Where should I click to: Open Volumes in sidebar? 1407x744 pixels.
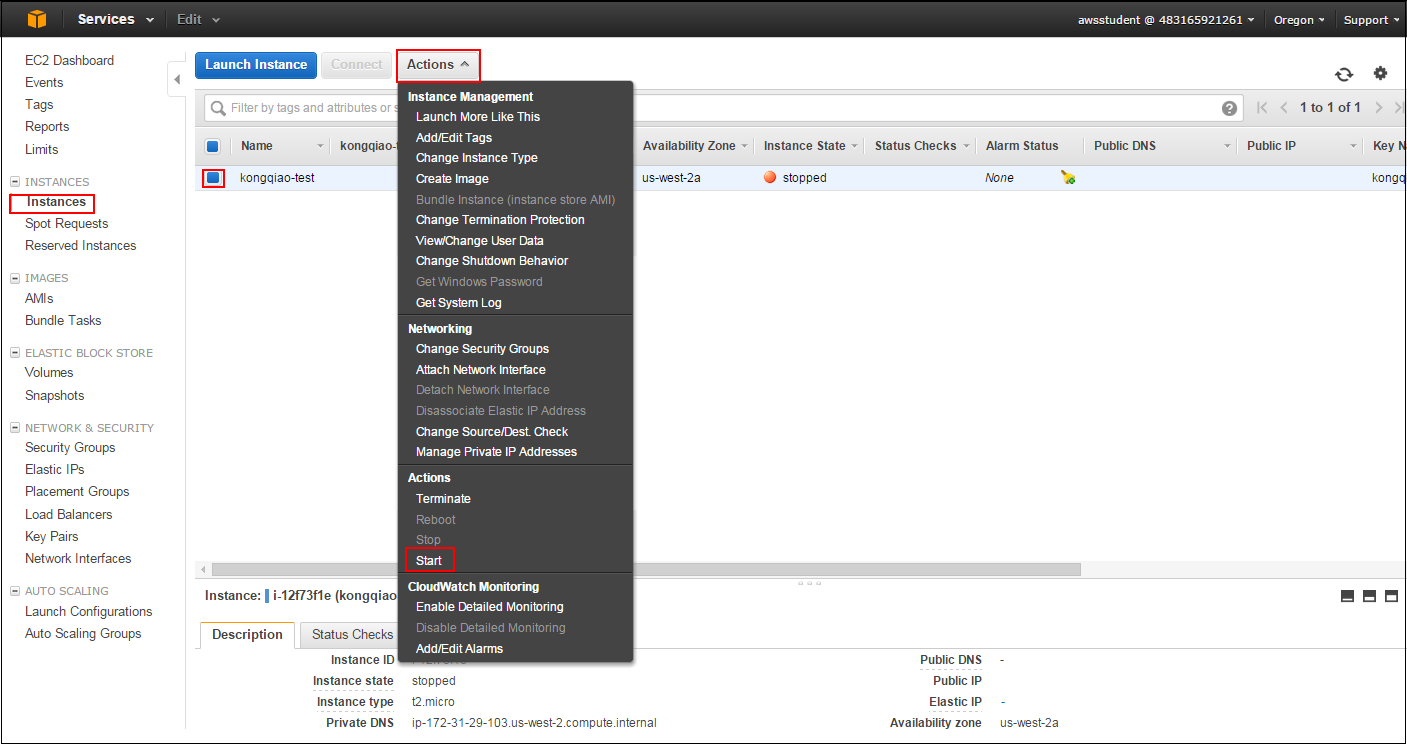(49, 373)
